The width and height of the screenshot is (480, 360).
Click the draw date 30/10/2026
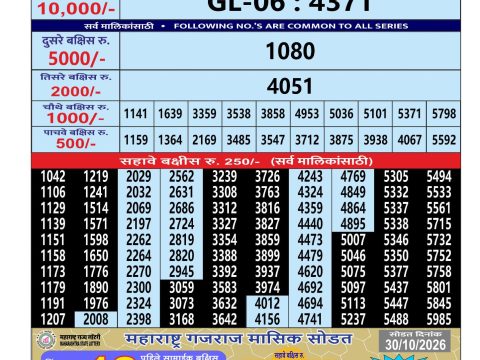415,345
